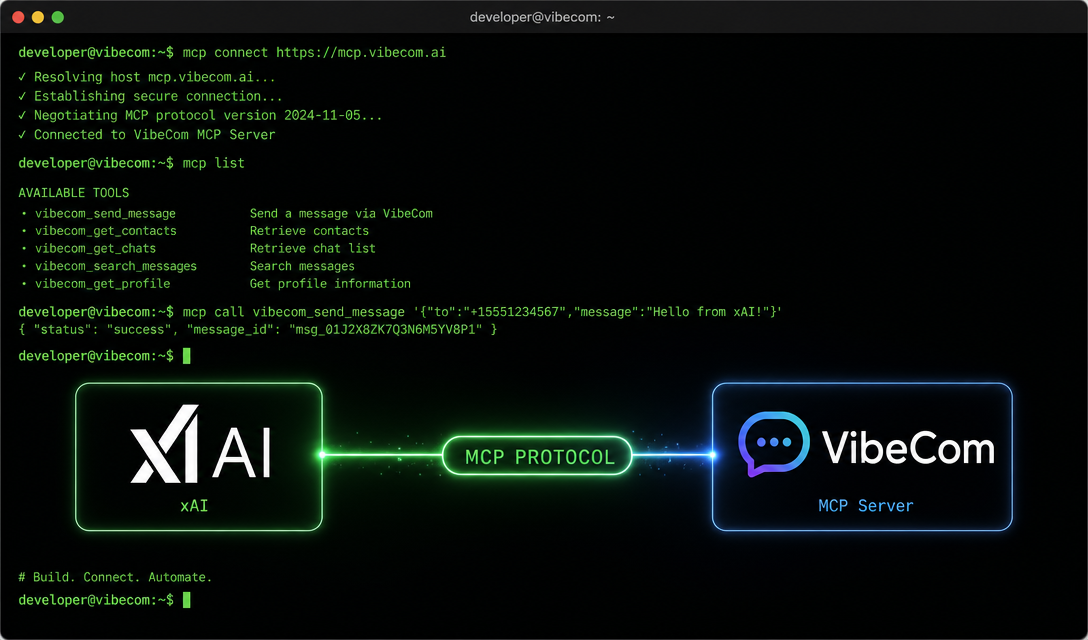1088x640 pixels.
Task: Close the terminal with the red button
Action: [19, 17]
